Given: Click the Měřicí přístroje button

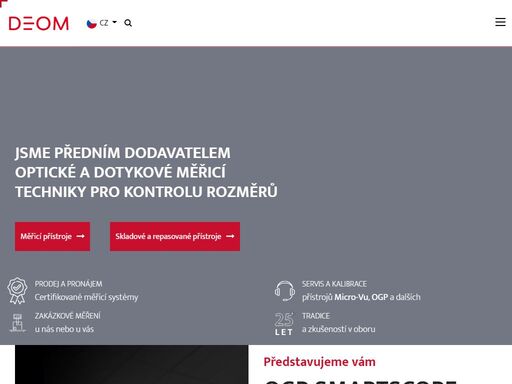Looking at the screenshot, I should point(52,236).
